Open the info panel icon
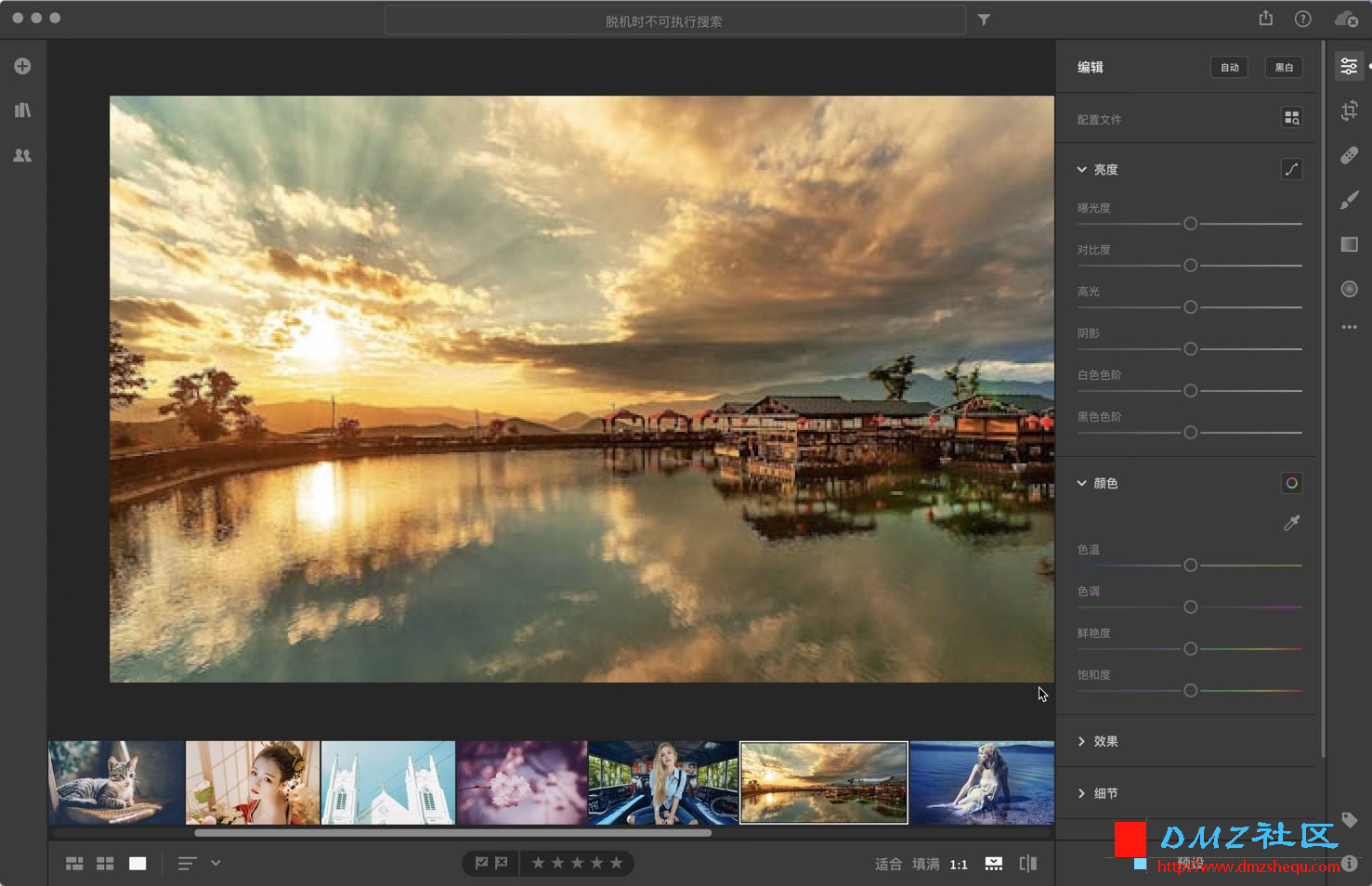This screenshot has width=1372, height=886. [1350, 863]
